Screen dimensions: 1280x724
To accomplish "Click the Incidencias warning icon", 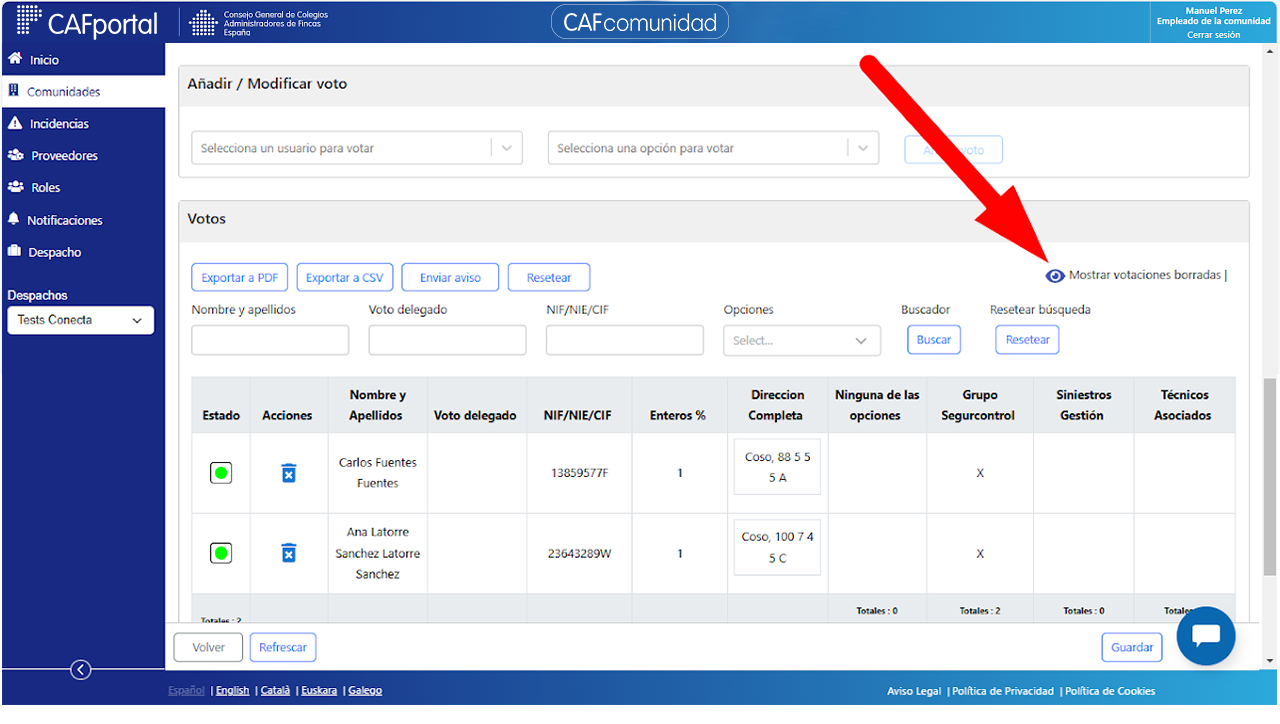I will 15,123.
